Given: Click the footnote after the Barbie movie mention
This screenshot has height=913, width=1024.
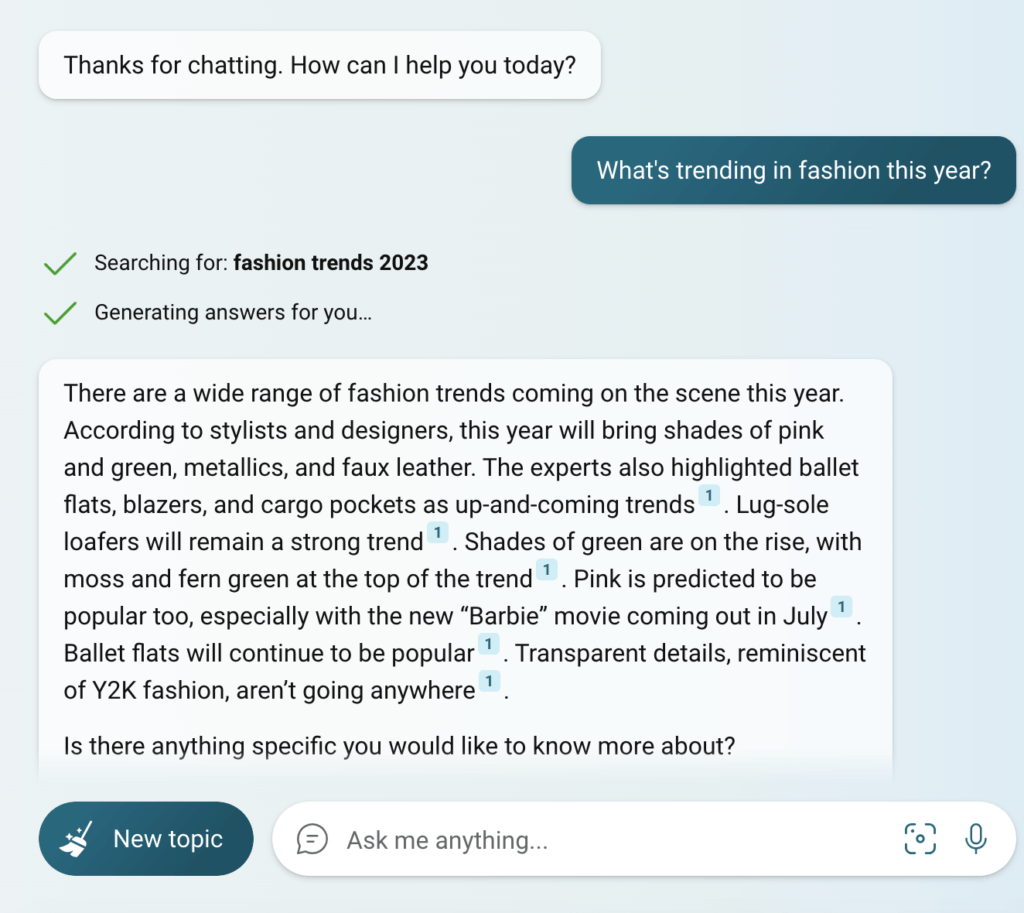Looking at the screenshot, I should [841, 606].
